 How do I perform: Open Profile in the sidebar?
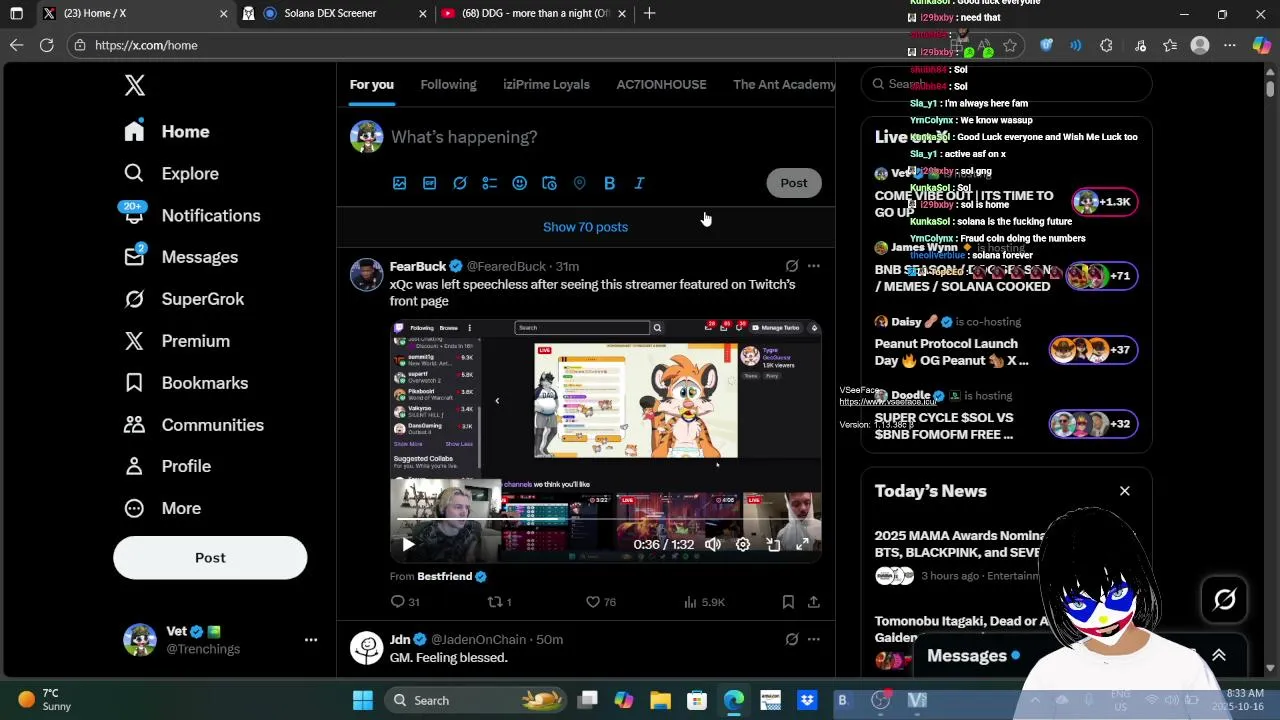coord(167,467)
